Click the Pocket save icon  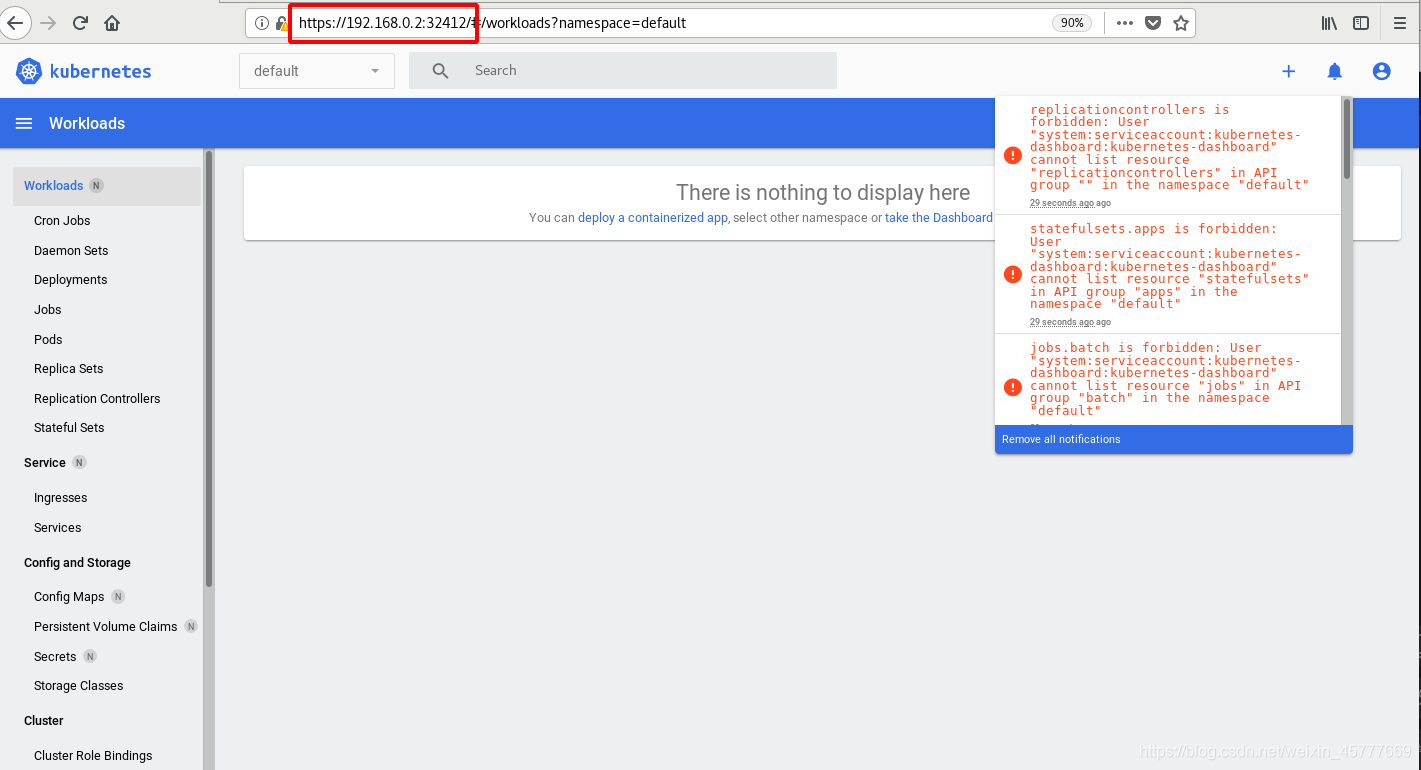pyautogui.click(x=1153, y=23)
